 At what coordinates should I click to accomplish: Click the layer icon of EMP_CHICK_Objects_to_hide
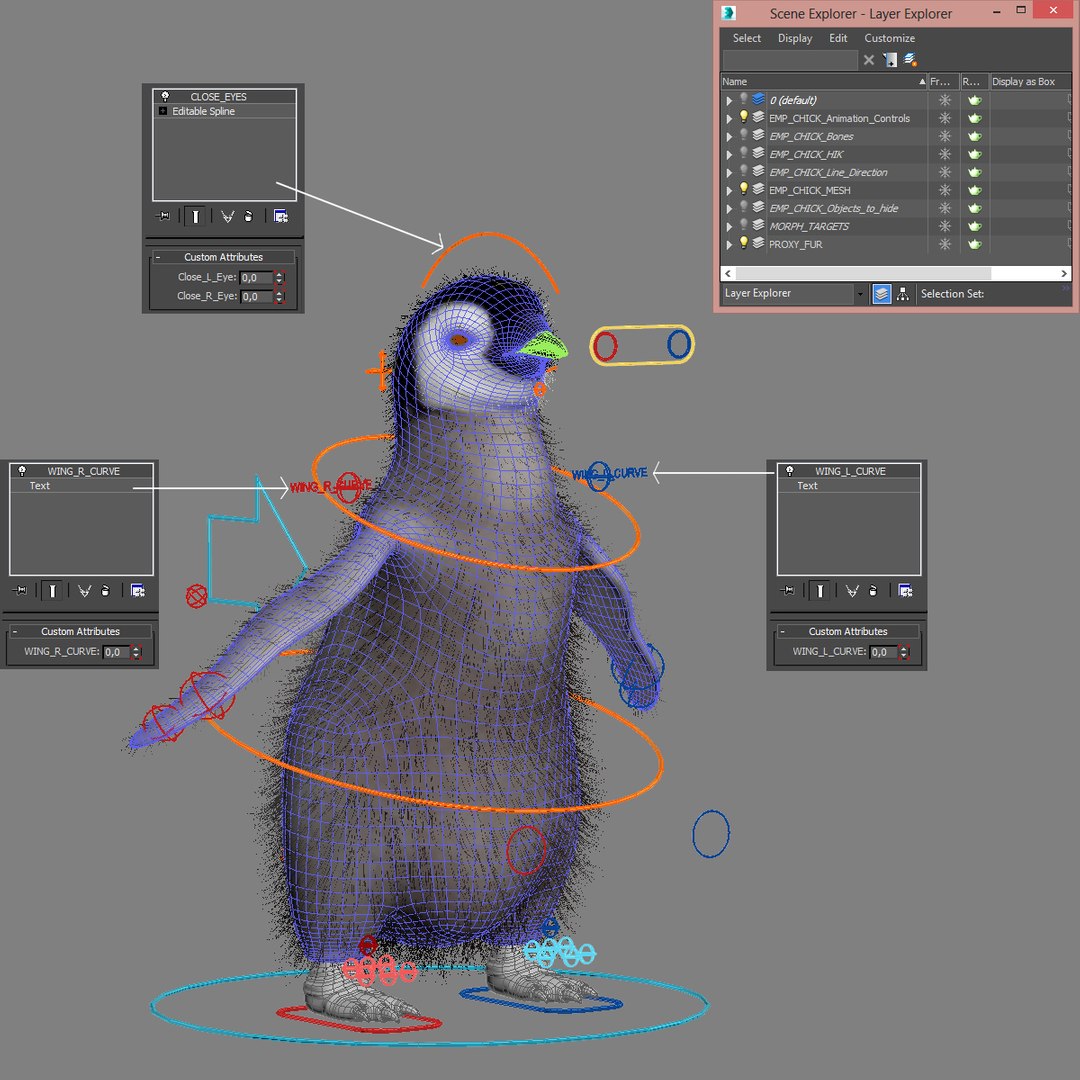tap(758, 207)
